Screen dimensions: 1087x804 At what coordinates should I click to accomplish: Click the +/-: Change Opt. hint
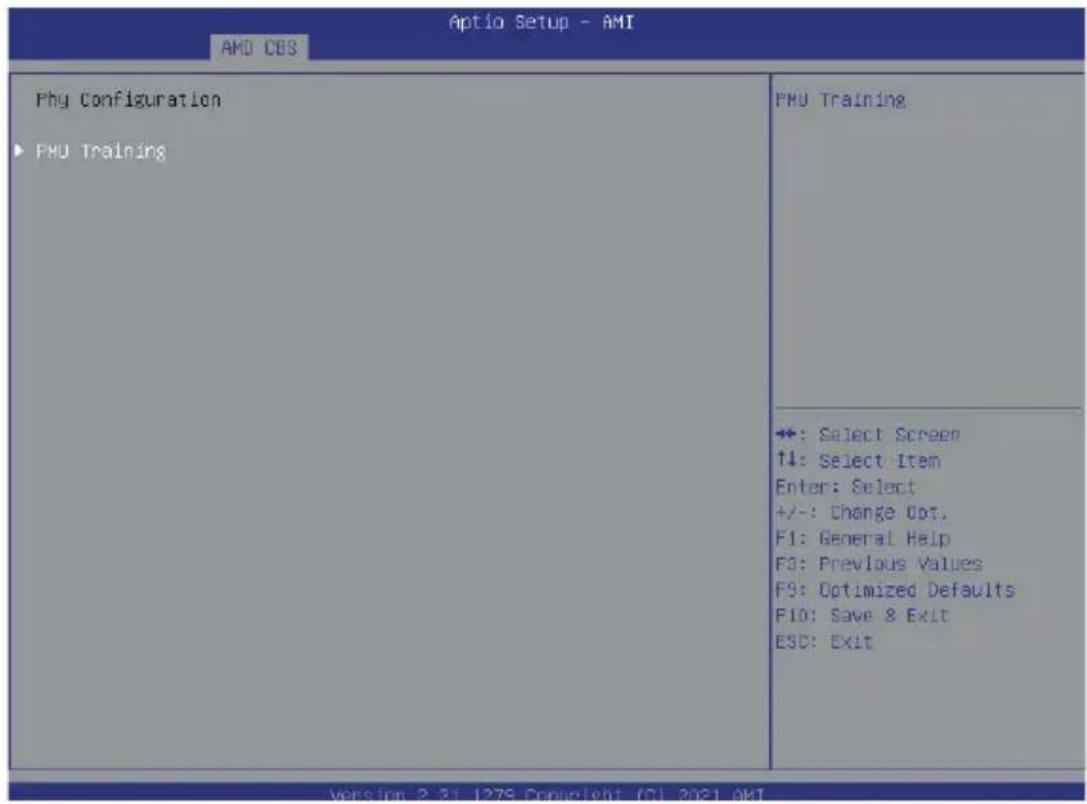click(861, 512)
